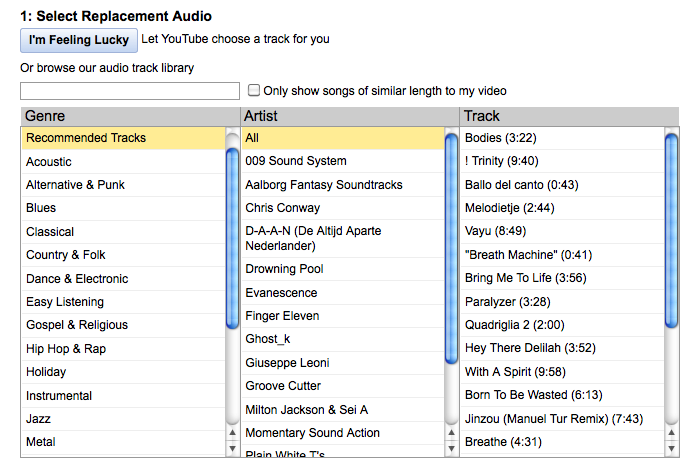This screenshot has height=463, width=690.
Task: Click the audio track search field
Action: pos(130,91)
